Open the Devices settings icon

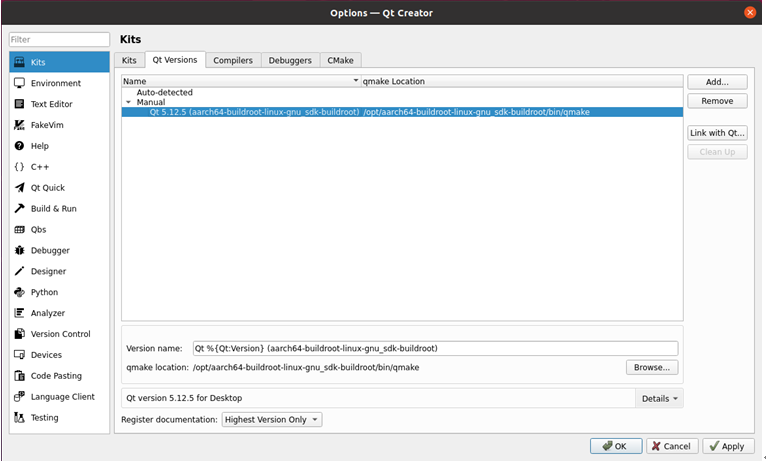click(x=20, y=355)
